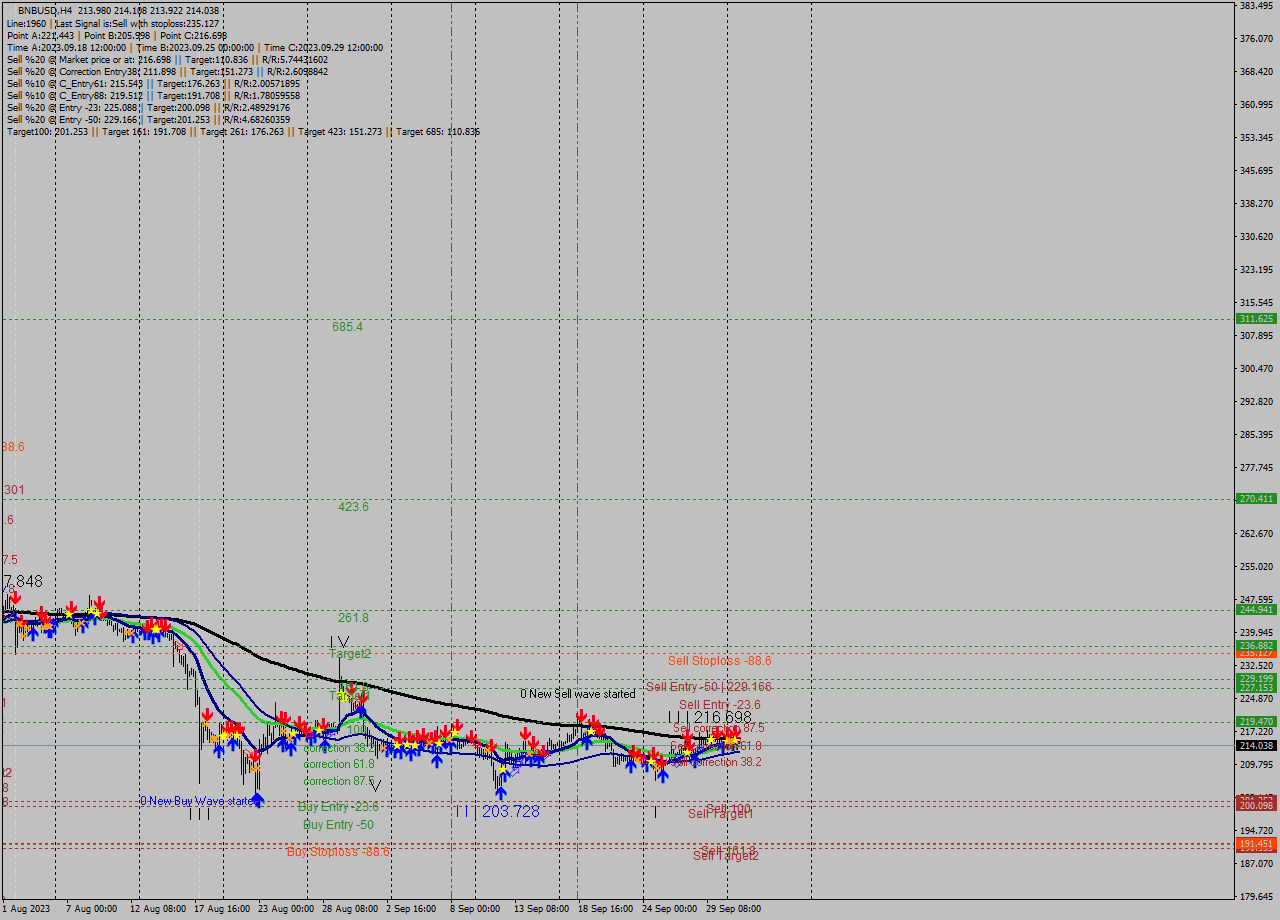This screenshot has width=1280, height=920.
Task: Click the downward 'V' marker below correction 87.5
Action: click(376, 784)
